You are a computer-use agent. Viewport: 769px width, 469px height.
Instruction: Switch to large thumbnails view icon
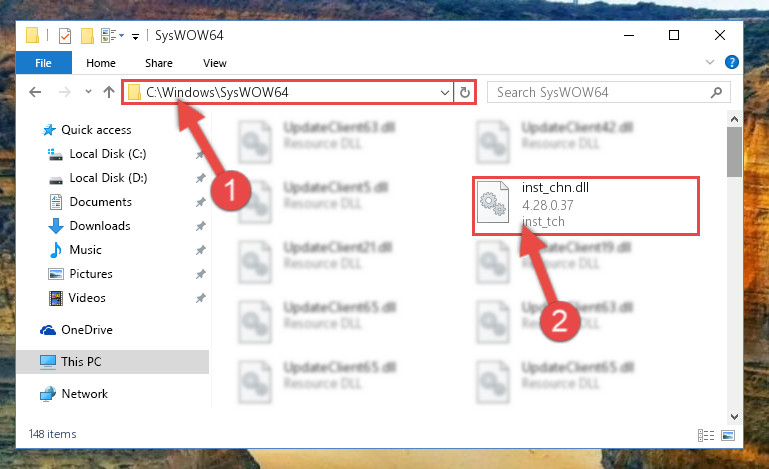click(728, 435)
